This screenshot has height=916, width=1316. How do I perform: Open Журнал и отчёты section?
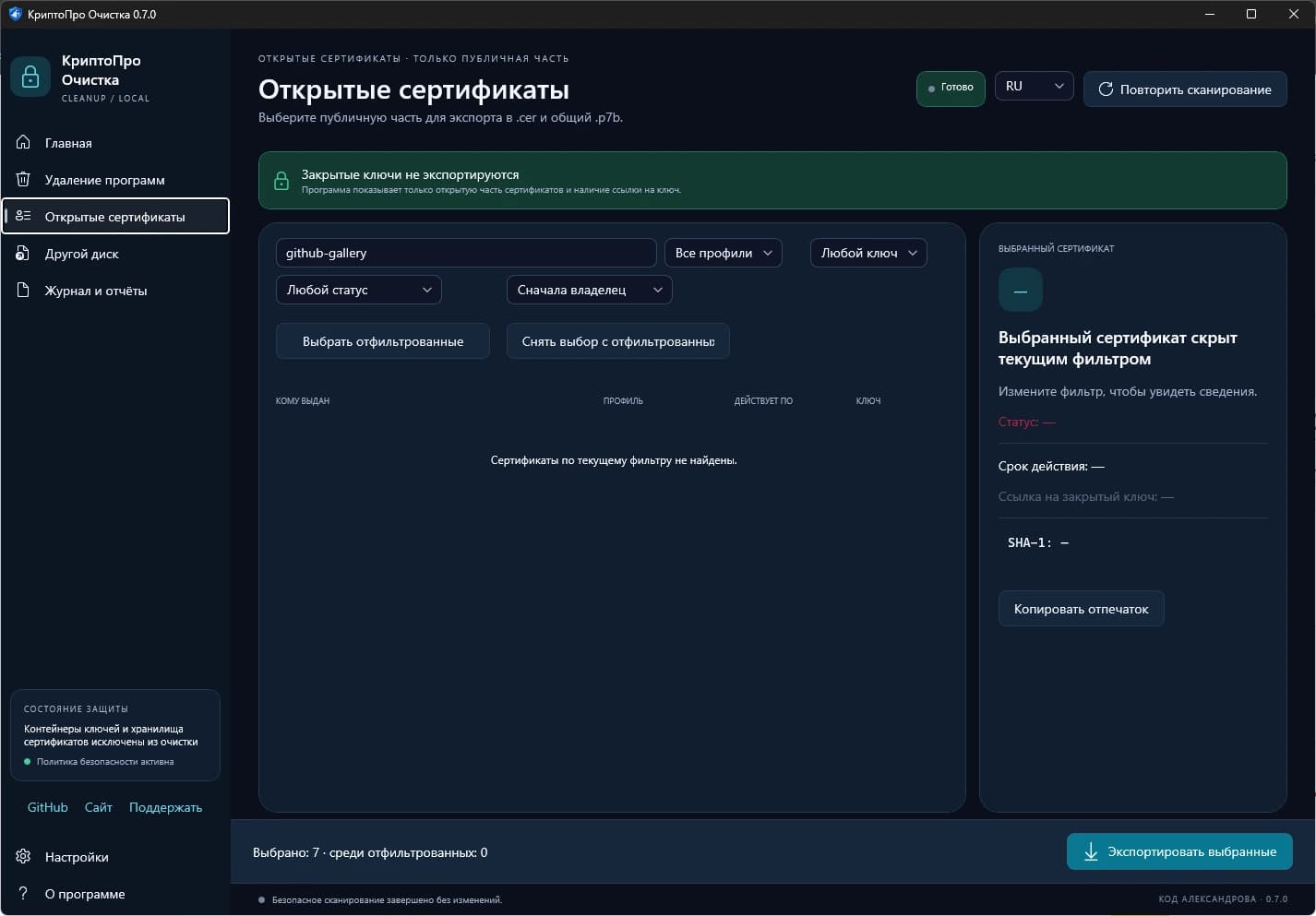(115, 291)
